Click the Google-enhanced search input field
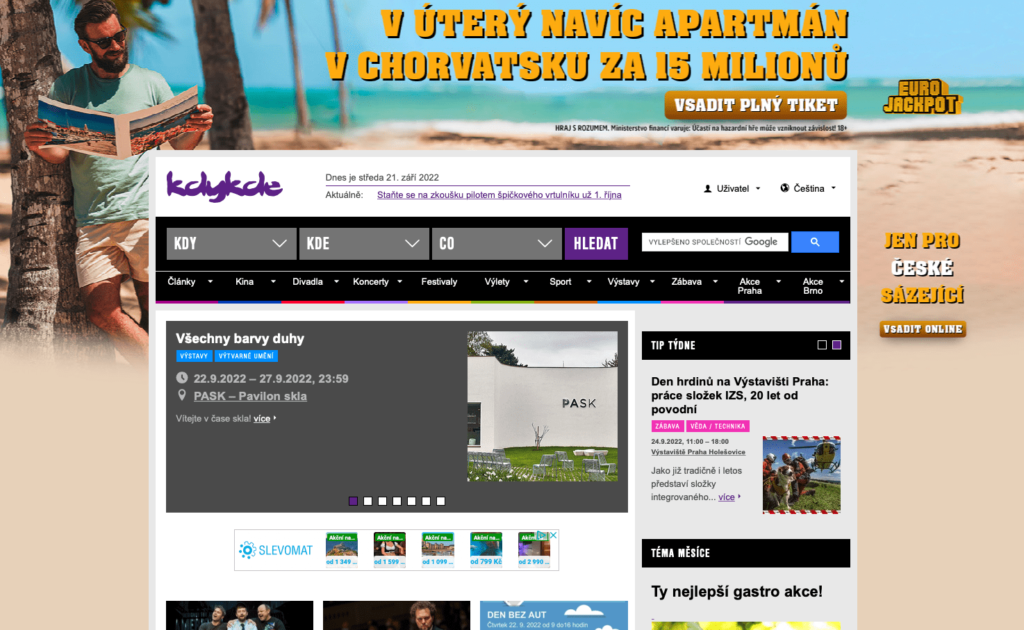The image size is (1024, 630). 715,241
